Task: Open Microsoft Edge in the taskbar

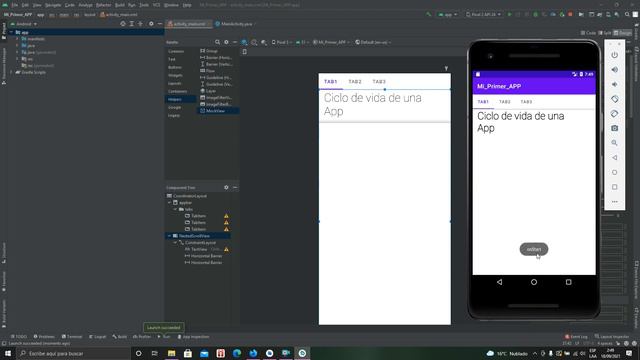Action: click(x=237, y=353)
